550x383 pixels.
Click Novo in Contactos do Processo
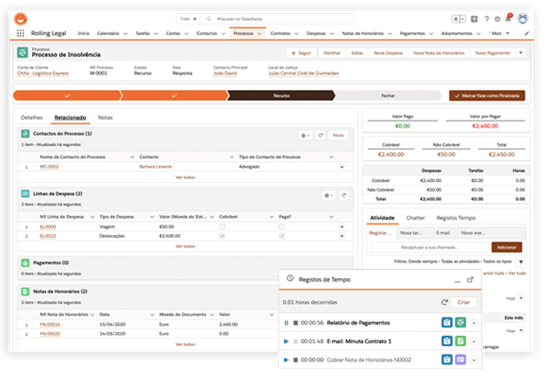(338, 135)
